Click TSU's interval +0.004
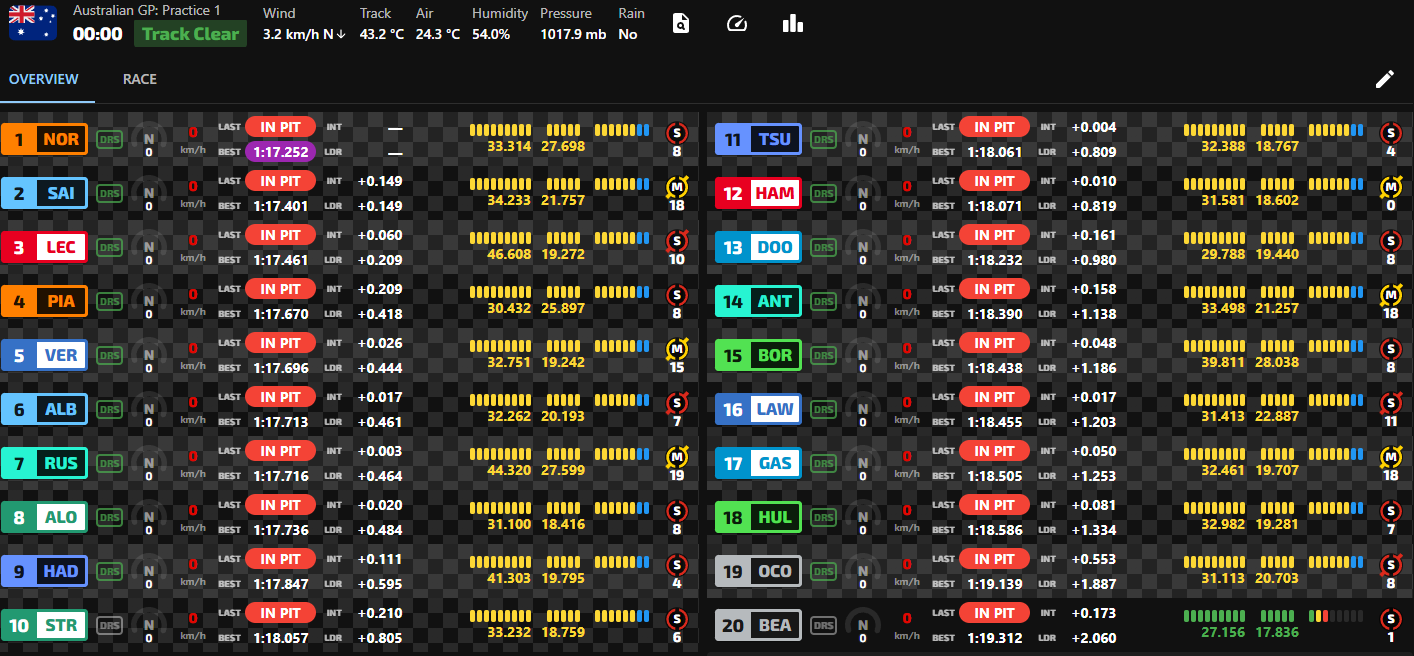Image resolution: width=1414 pixels, height=656 pixels. [1094, 127]
